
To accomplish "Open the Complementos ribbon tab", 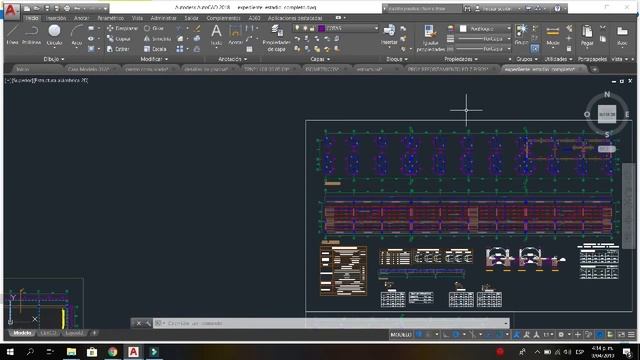I will point(223,18).
